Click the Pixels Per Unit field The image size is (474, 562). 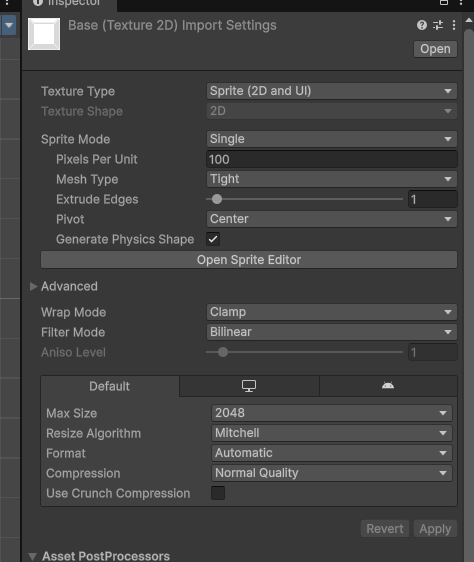pos(332,159)
